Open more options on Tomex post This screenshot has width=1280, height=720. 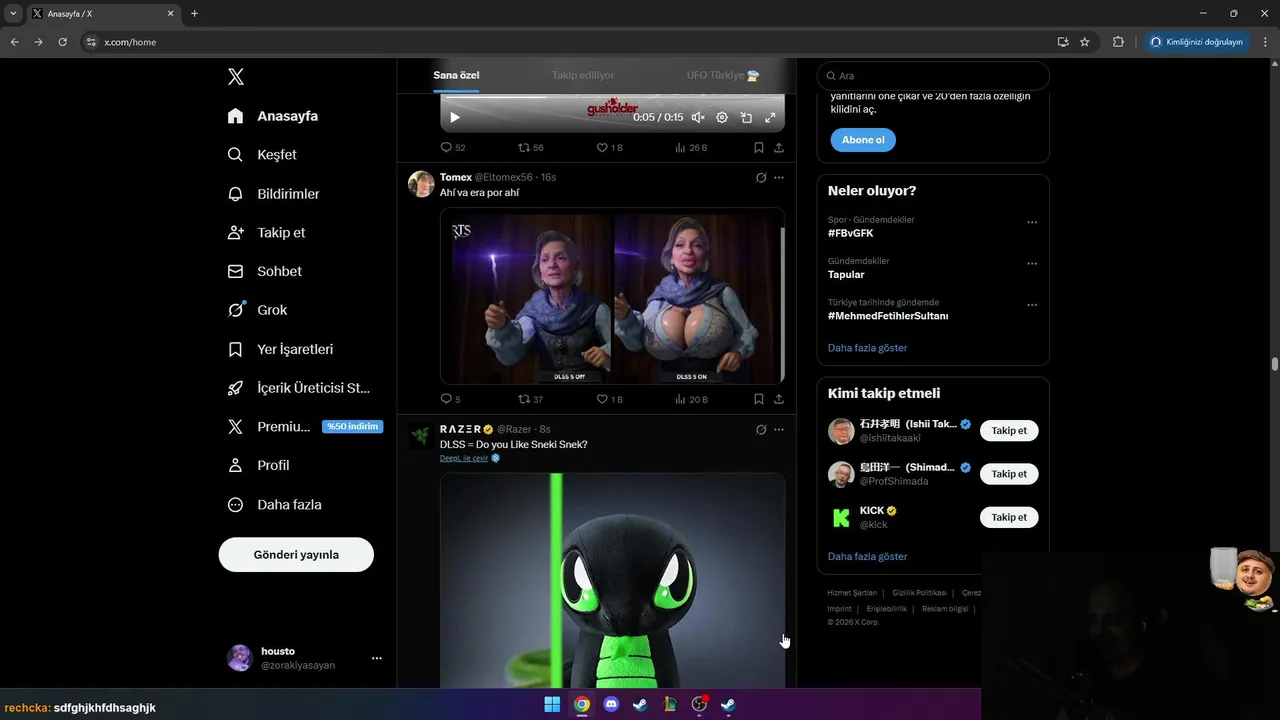click(779, 177)
